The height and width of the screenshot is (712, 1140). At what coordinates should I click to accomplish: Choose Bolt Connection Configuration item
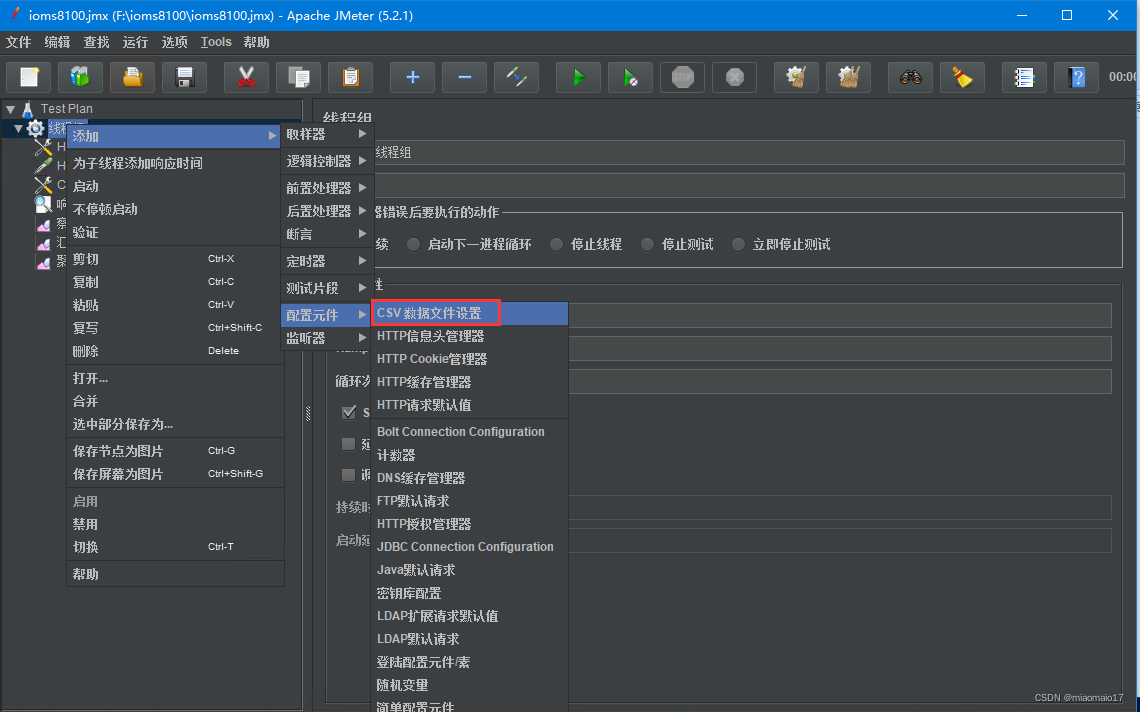[x=470, y=432]
